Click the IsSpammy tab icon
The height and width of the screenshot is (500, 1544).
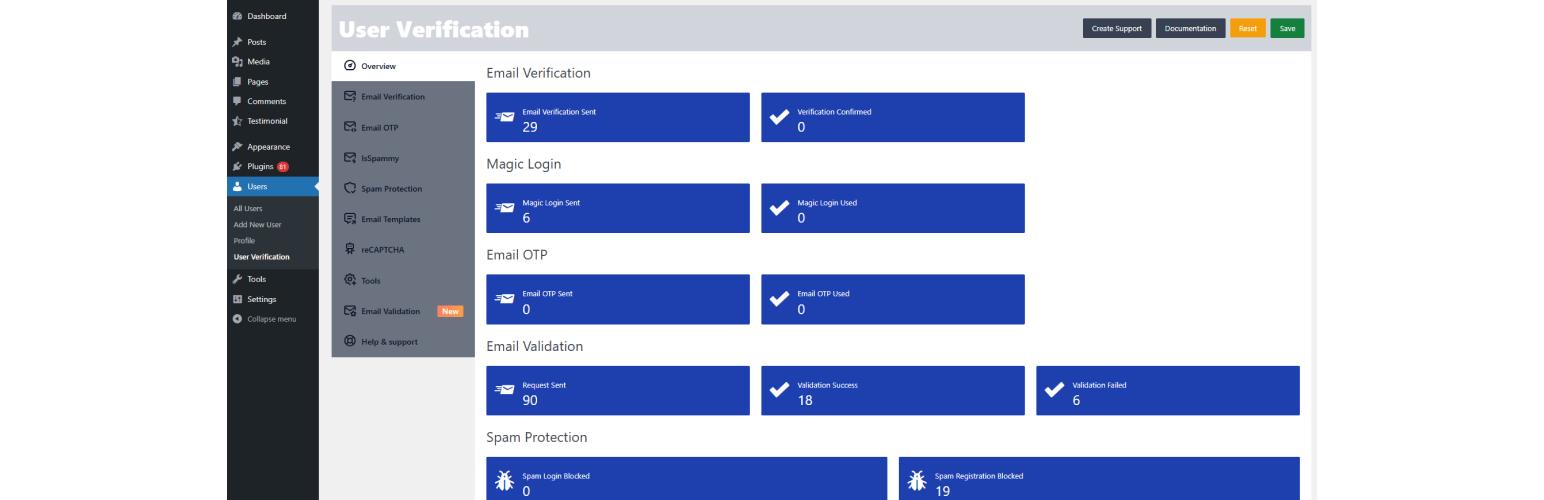click(350, 158)
